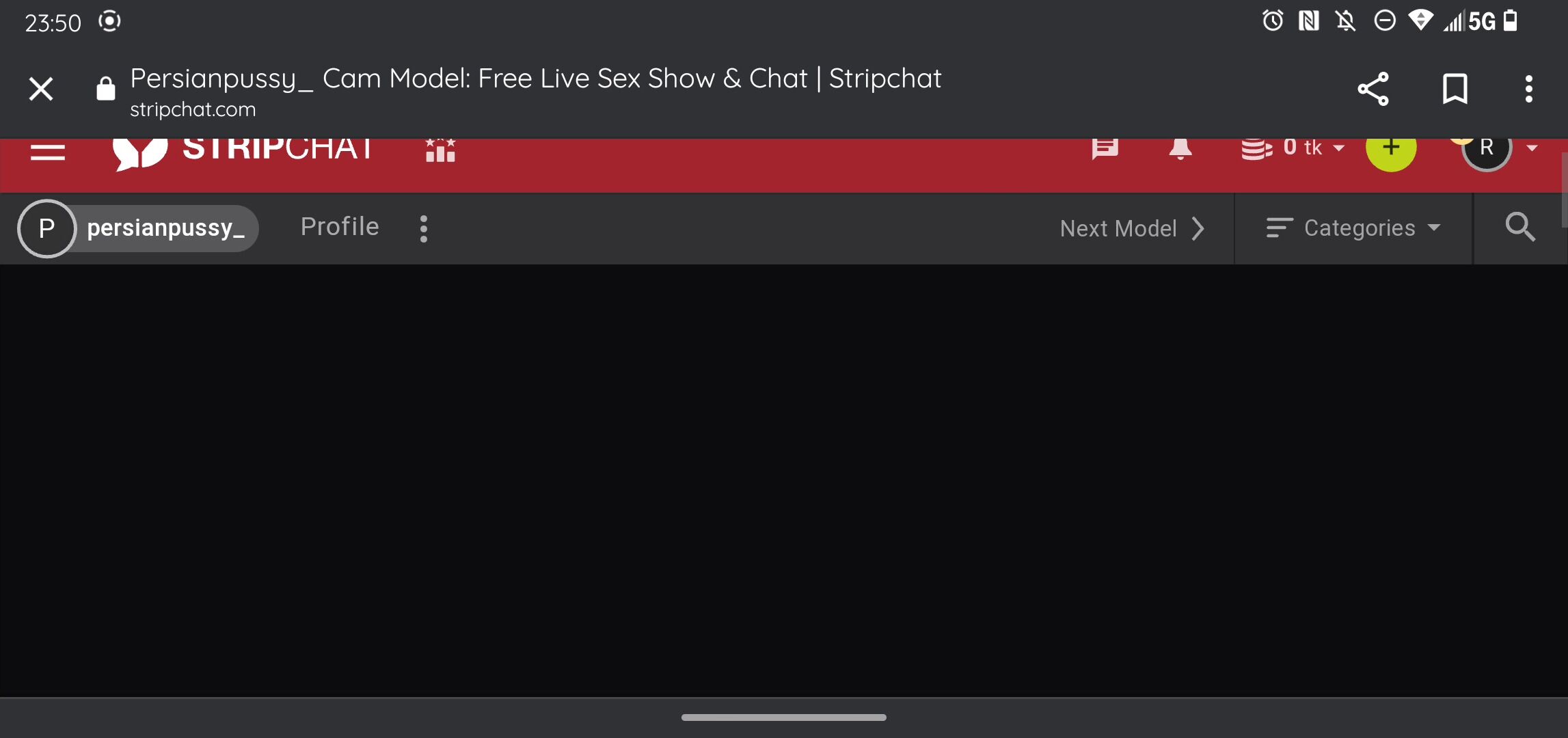Close the browser custom tab
The height and width of the screenshot is (738, 1568).
click(41, 89)
